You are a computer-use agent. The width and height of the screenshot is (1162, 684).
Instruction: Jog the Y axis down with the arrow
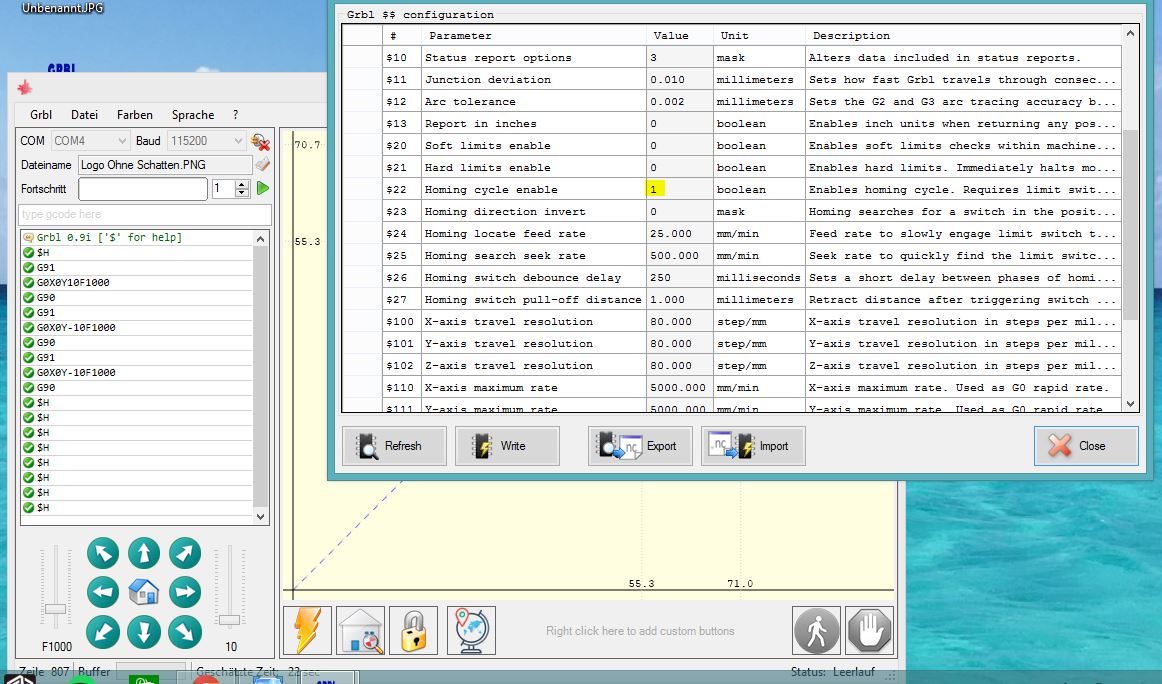[144, 632]
